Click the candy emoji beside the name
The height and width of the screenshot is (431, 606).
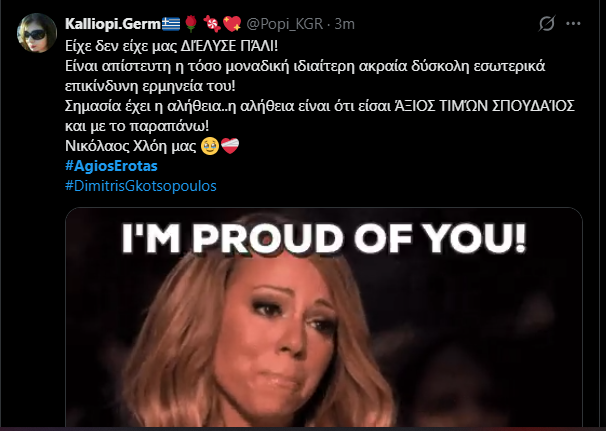[212, 24]
